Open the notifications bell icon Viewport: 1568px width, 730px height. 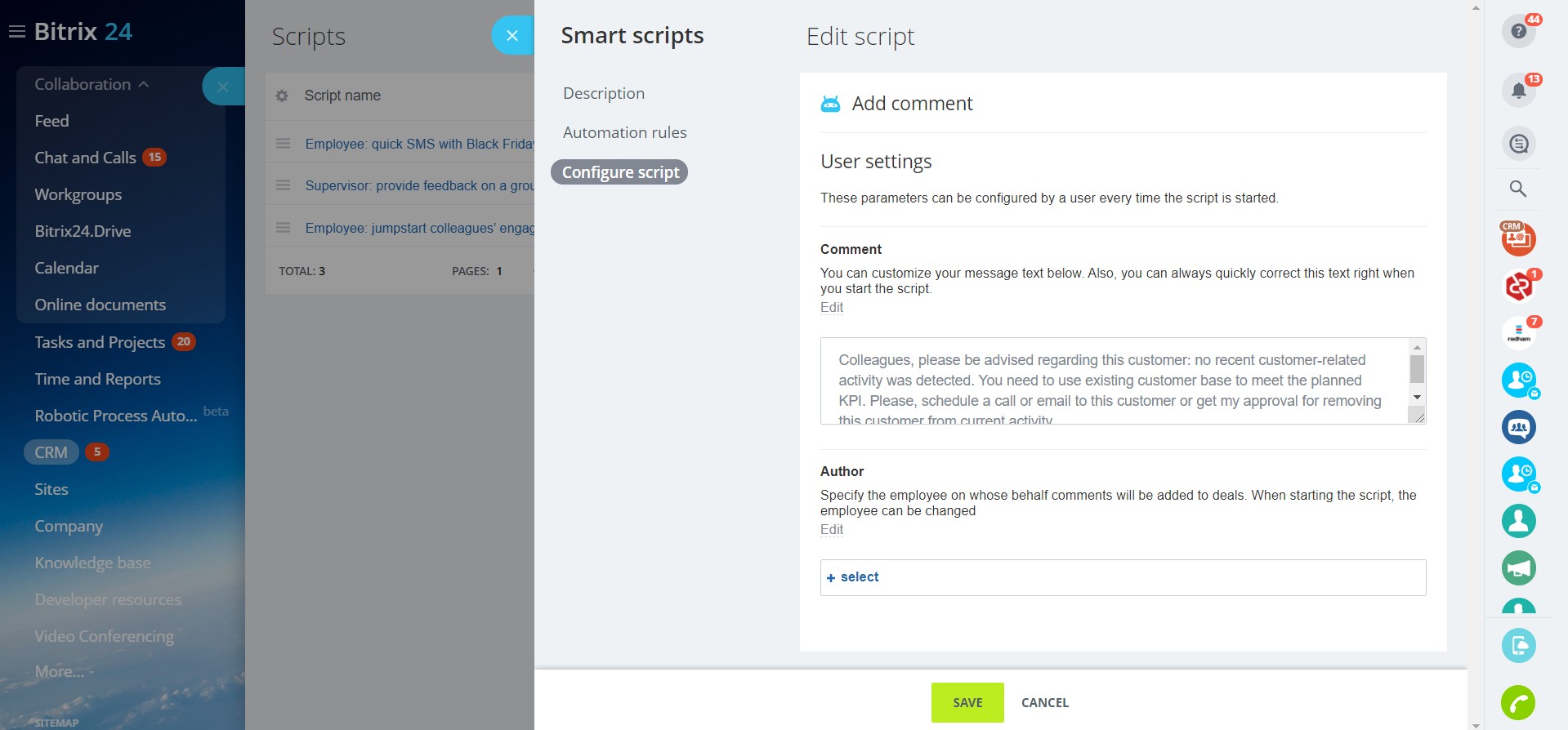[1518, 90]
